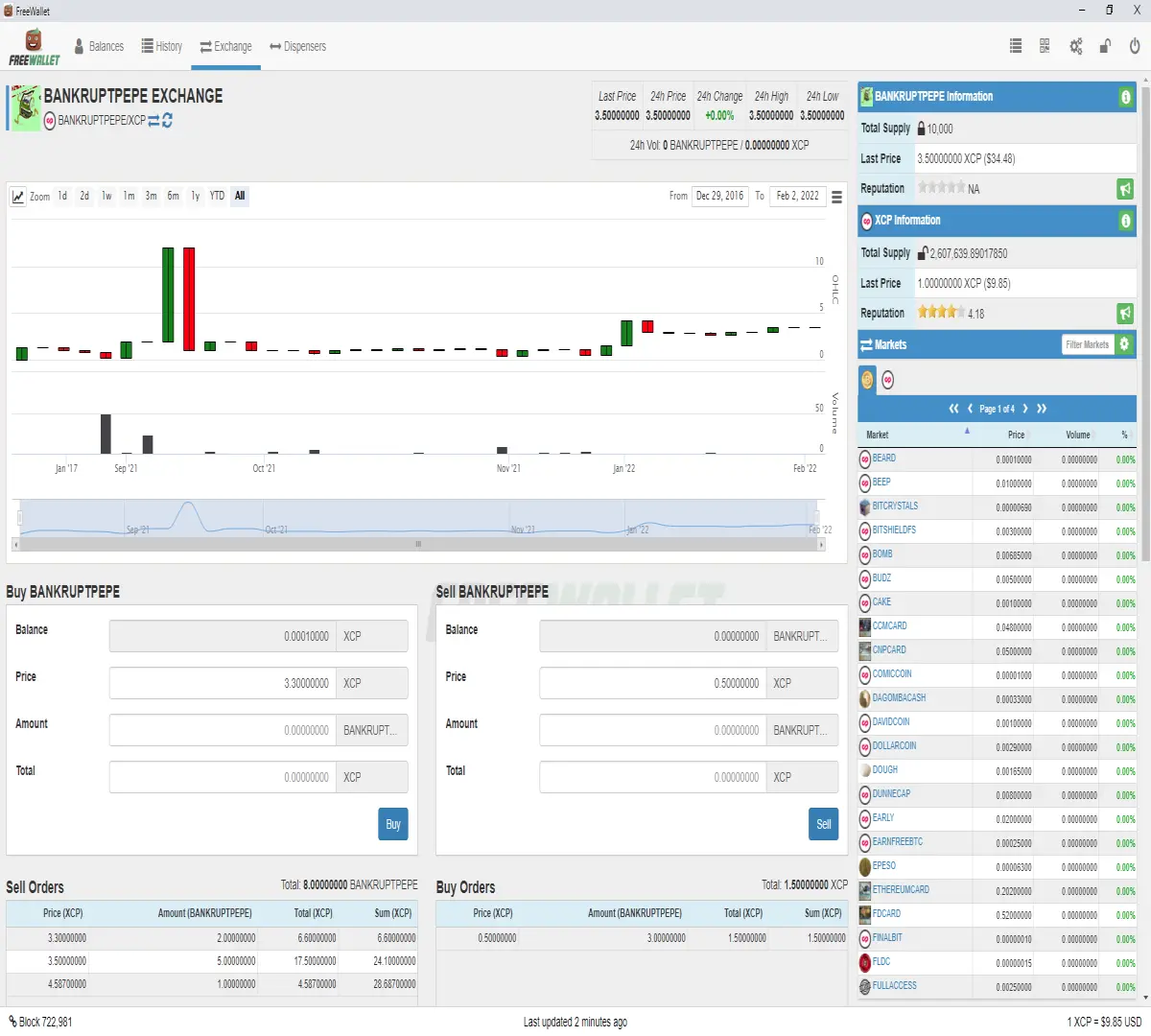Click the DAGOMBACASH market icon
This screenshot has height=1036, width=1151.
[865, 698]
